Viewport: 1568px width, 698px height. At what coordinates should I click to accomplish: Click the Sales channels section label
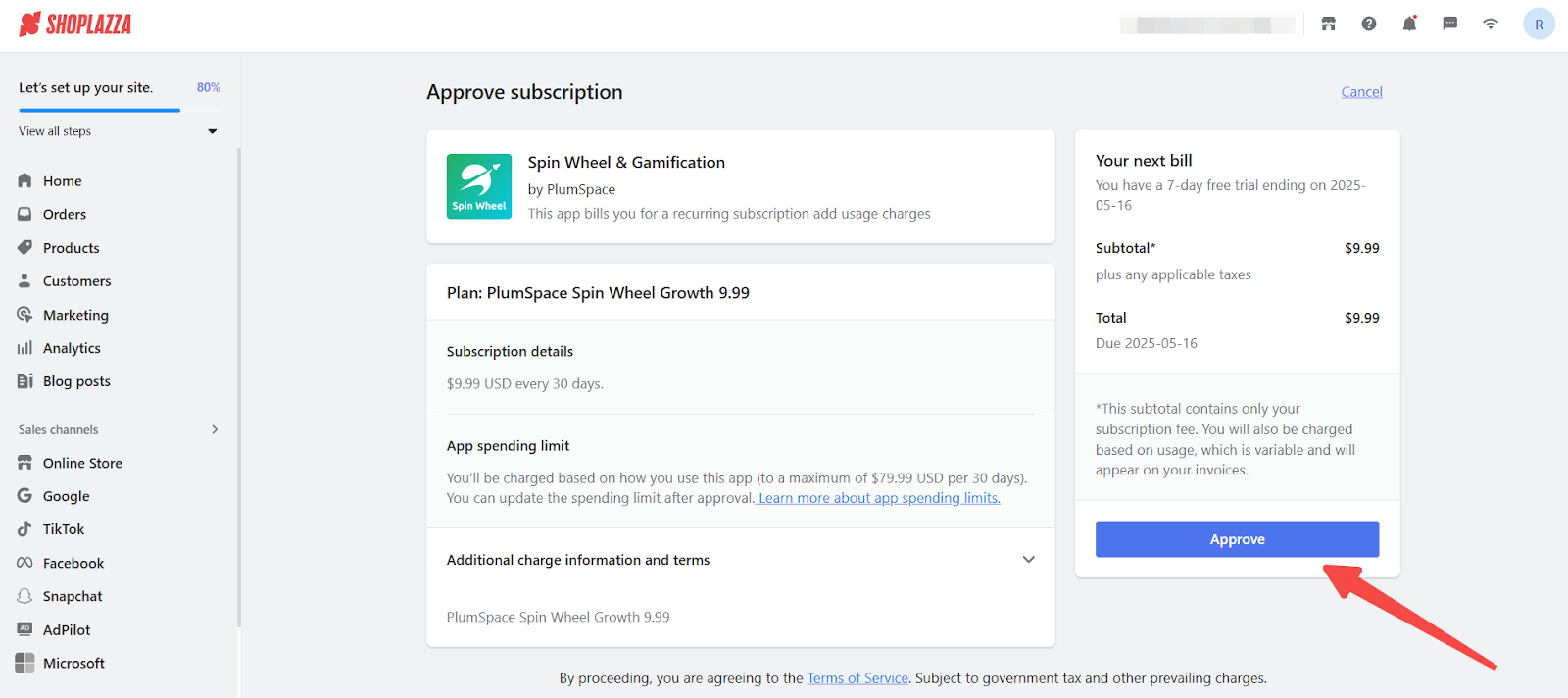pos(59,429)
